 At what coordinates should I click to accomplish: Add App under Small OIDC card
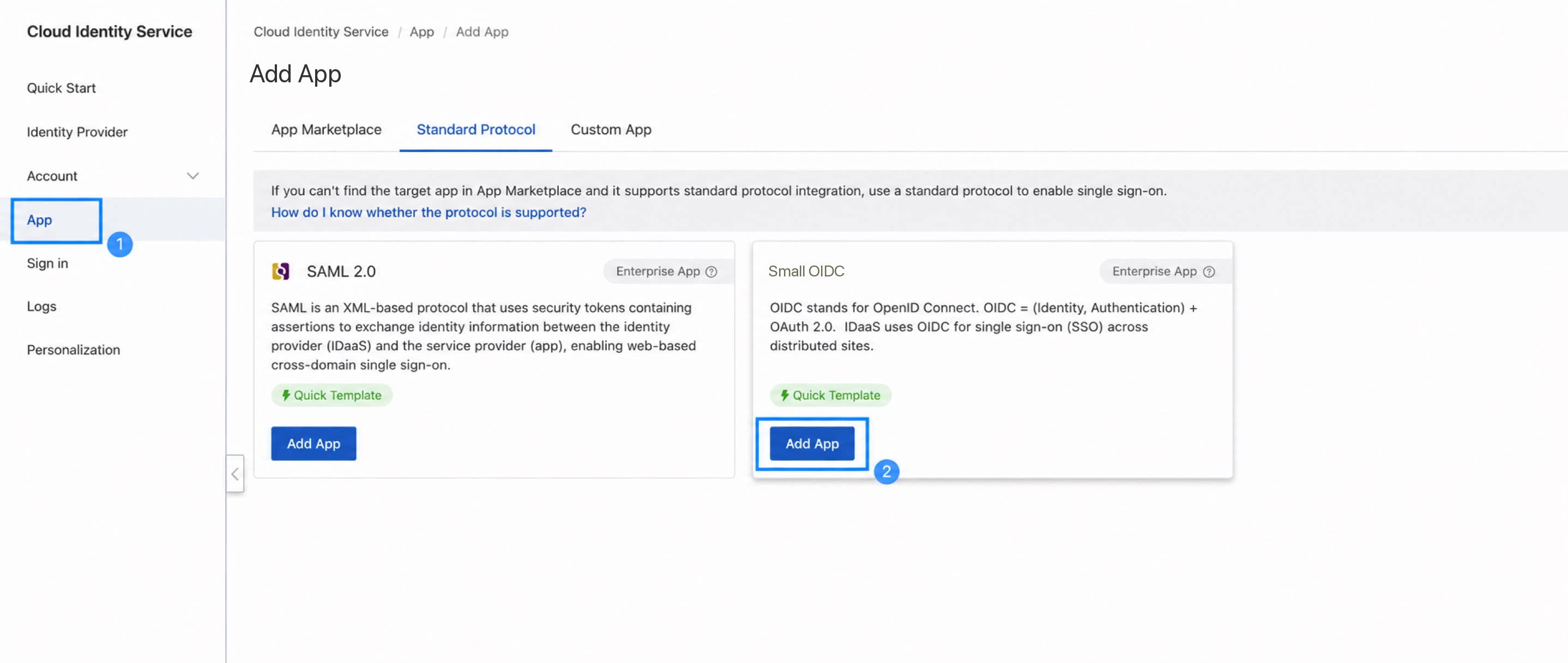tap(812, 443)
